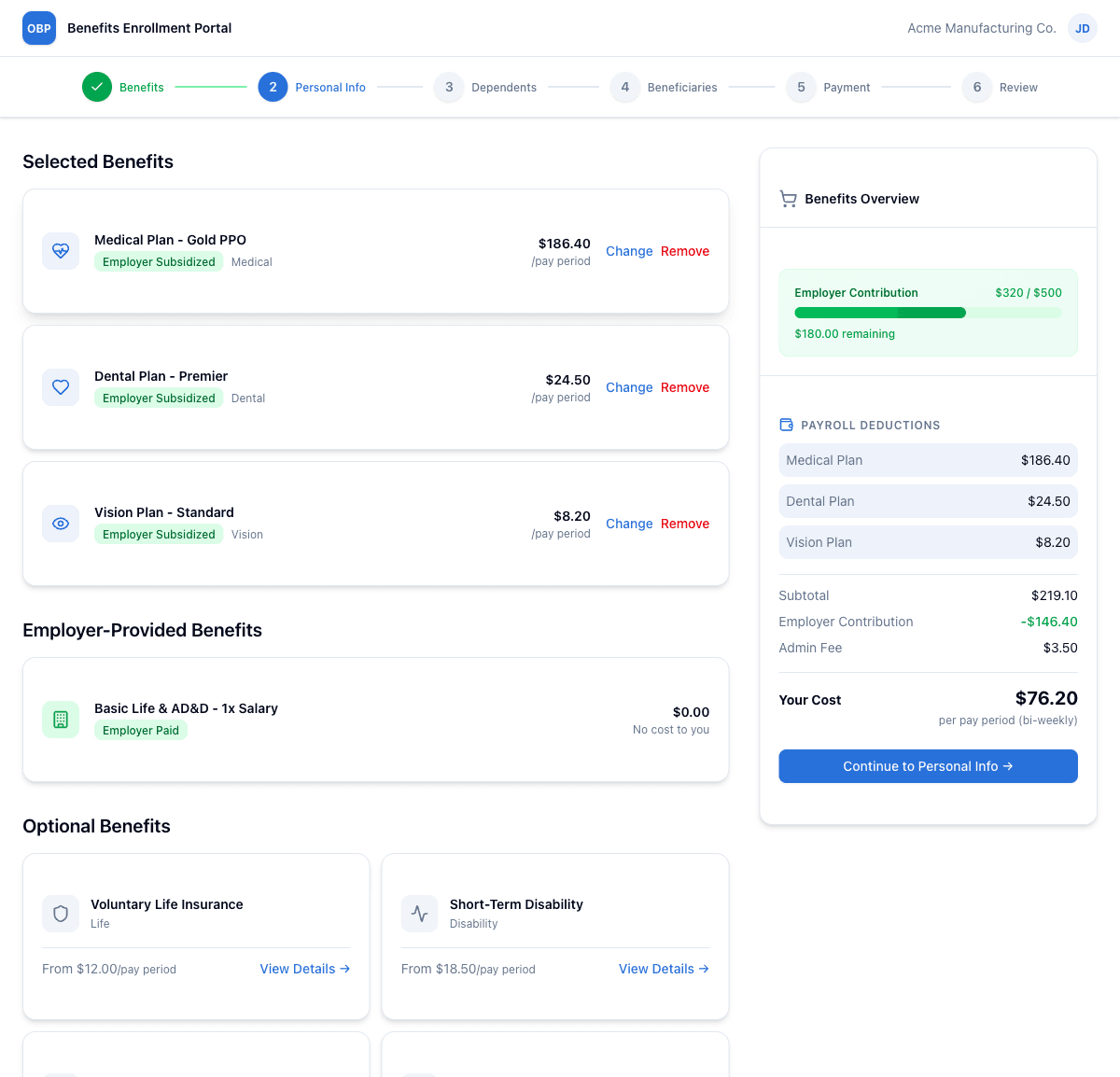Screen dimensions: 1120x1077
Task: Click the Payroll Deductions wallet icon
Action: (786, 425)
